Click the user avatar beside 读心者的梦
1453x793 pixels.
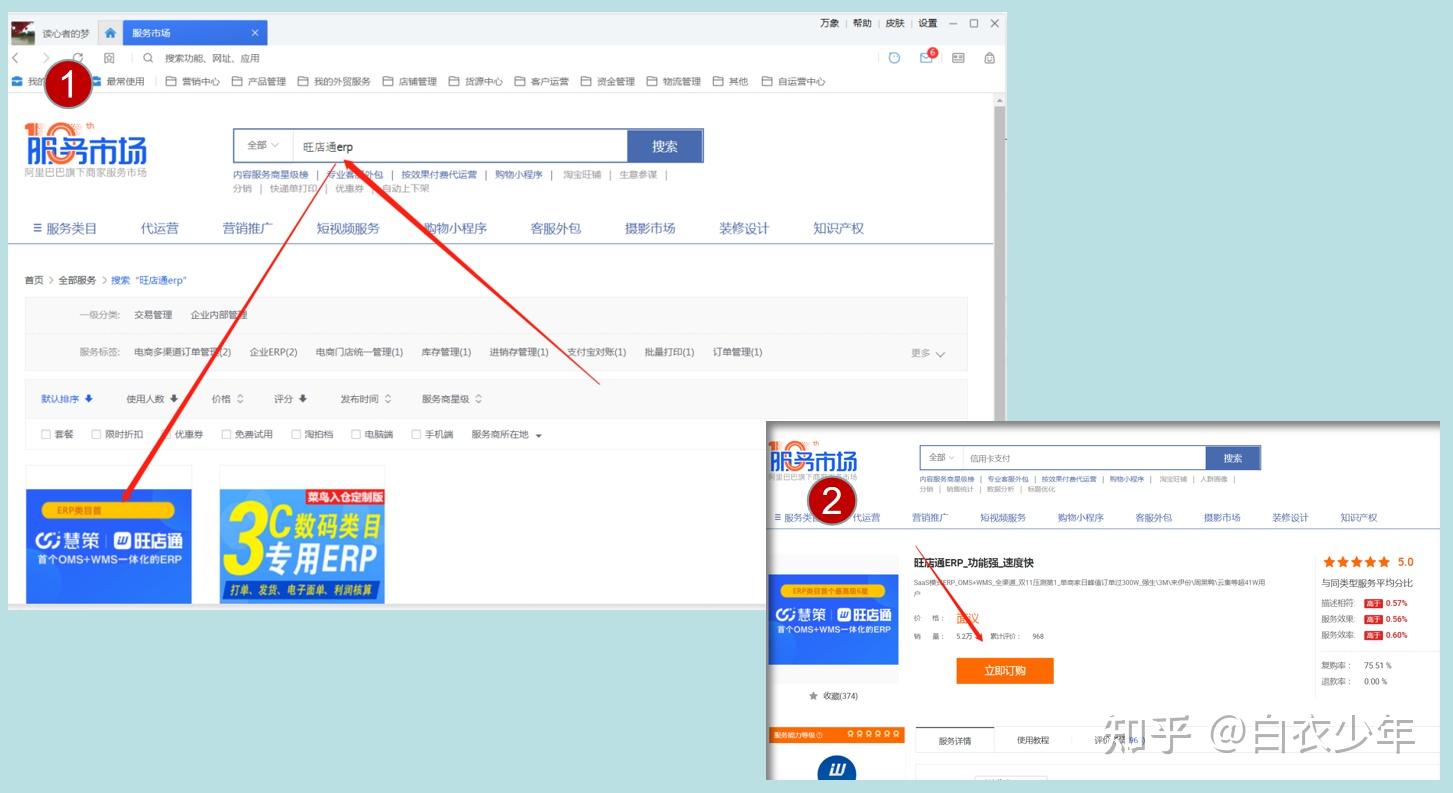pos(23,33)
